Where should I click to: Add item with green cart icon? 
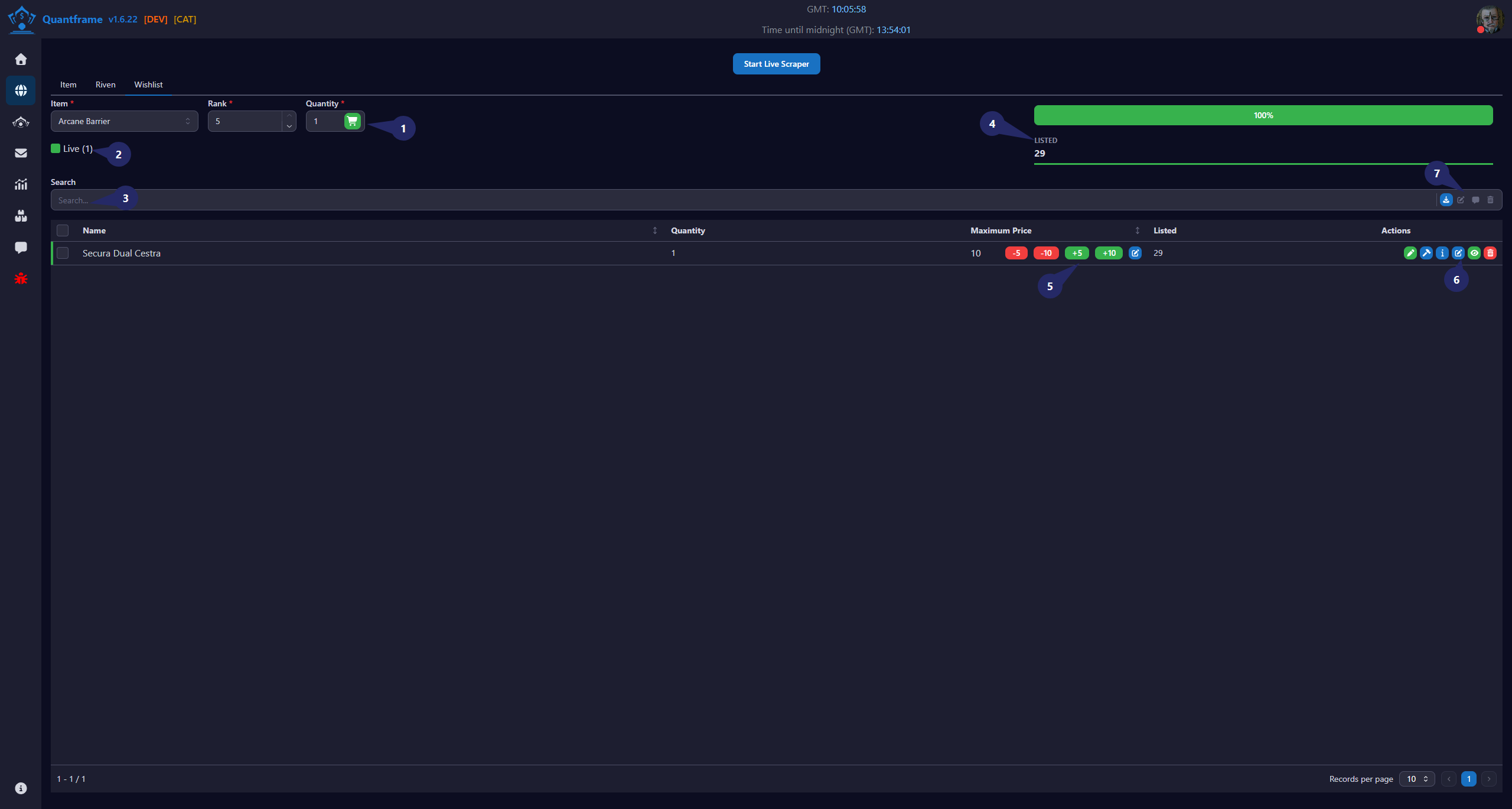[352, 121]
